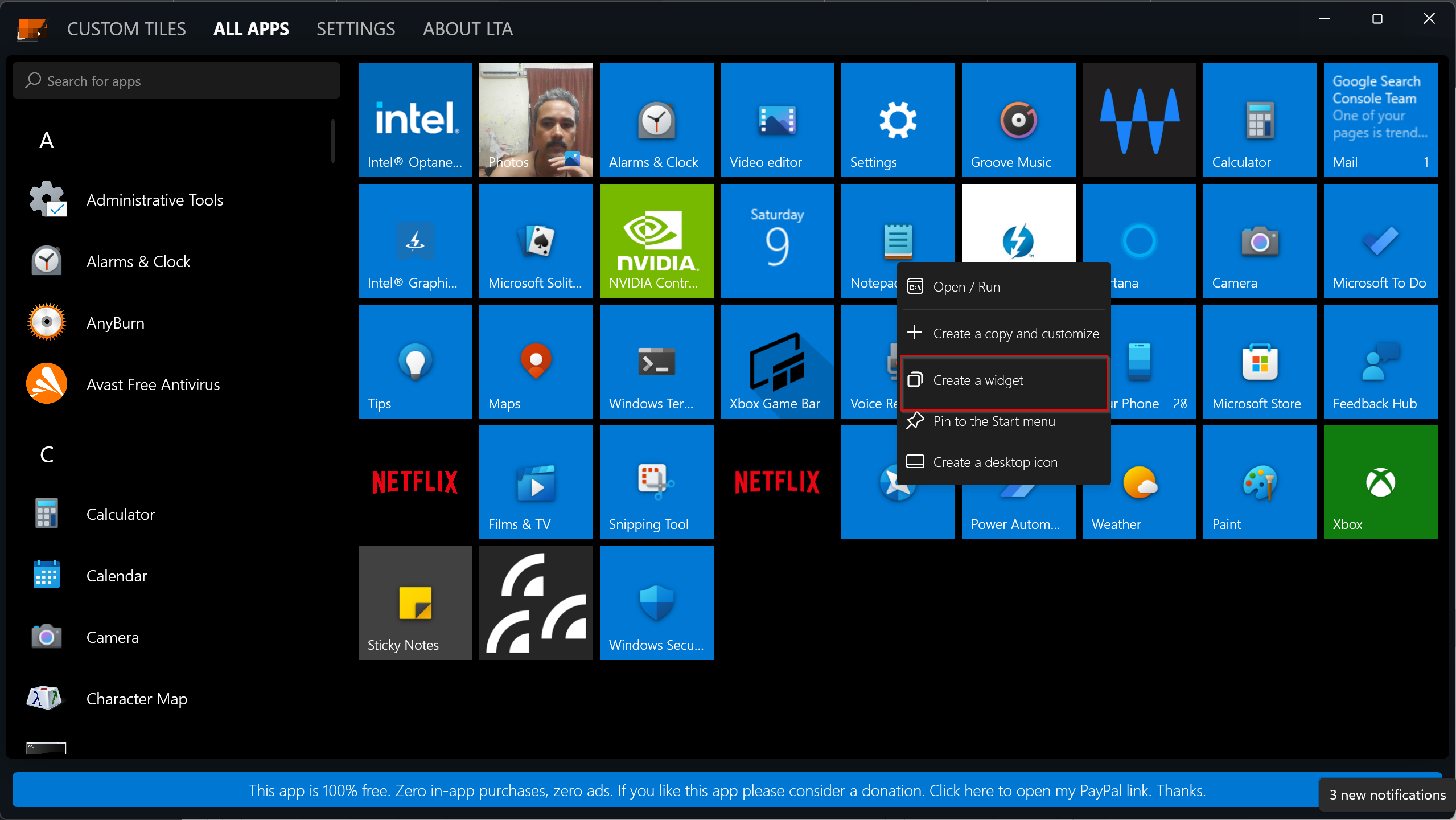Click the Tips lightbulb tile

pos(415,362)
